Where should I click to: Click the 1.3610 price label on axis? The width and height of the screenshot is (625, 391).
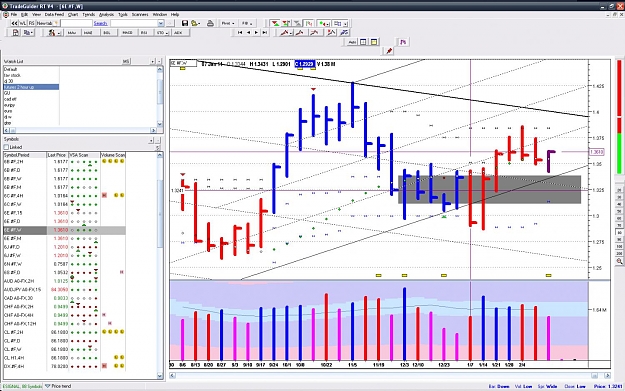[596, 152]
